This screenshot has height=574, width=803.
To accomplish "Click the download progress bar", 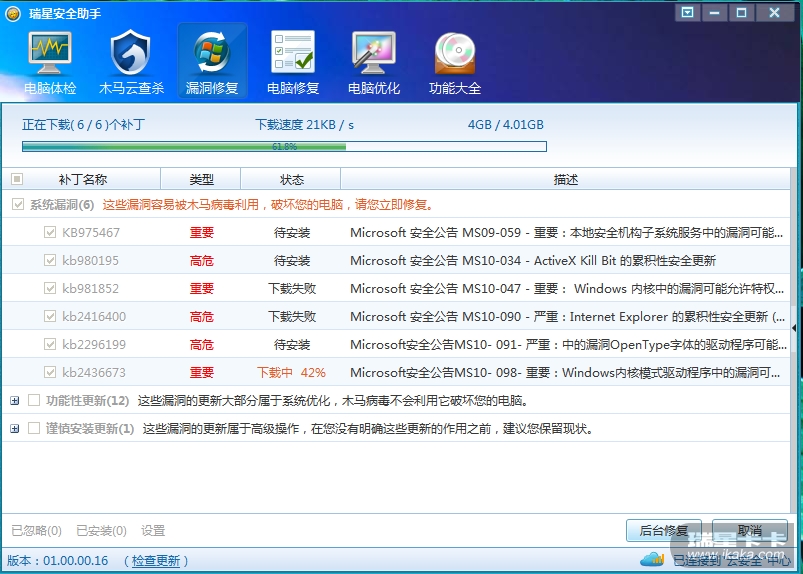I will pos(284,146).
